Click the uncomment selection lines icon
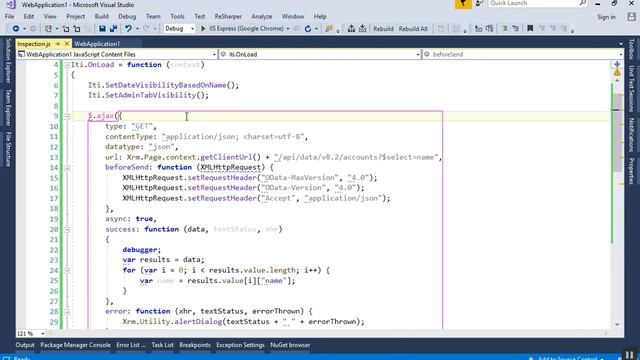The image size is (640, 360). 516,29
